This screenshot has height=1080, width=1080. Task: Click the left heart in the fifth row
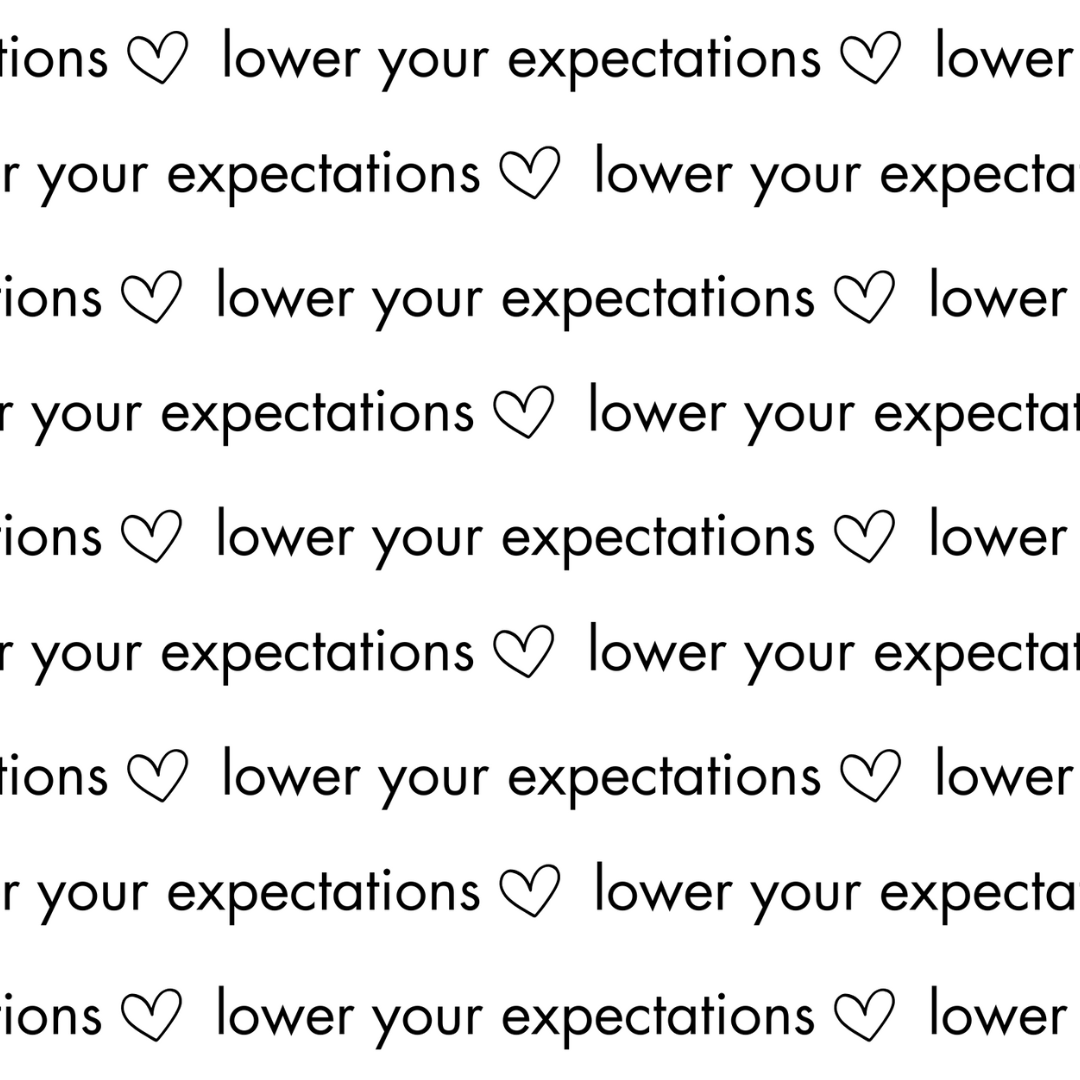(x=152, y=537)
